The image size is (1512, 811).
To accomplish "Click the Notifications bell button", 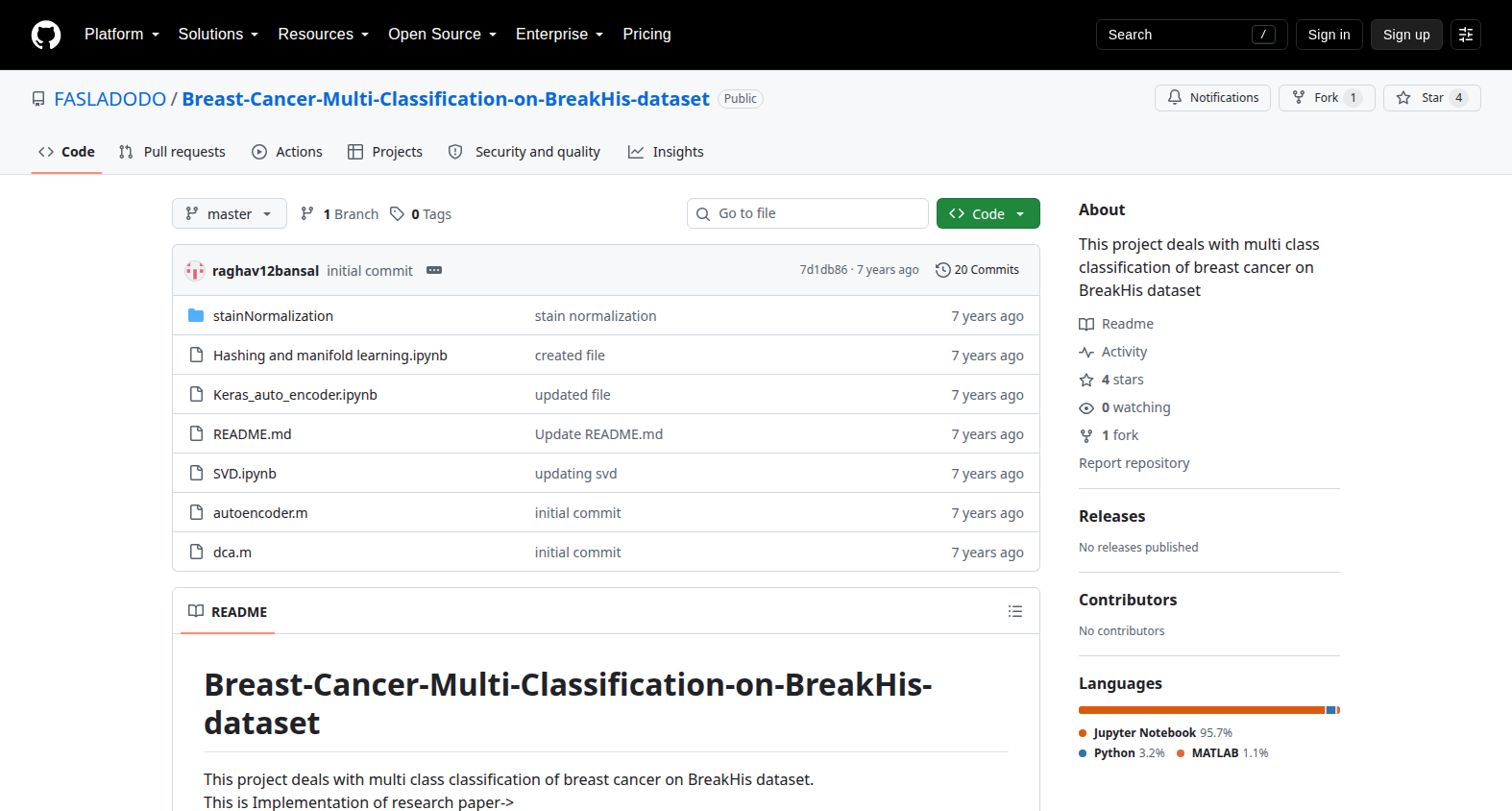I will [1212, 98].
